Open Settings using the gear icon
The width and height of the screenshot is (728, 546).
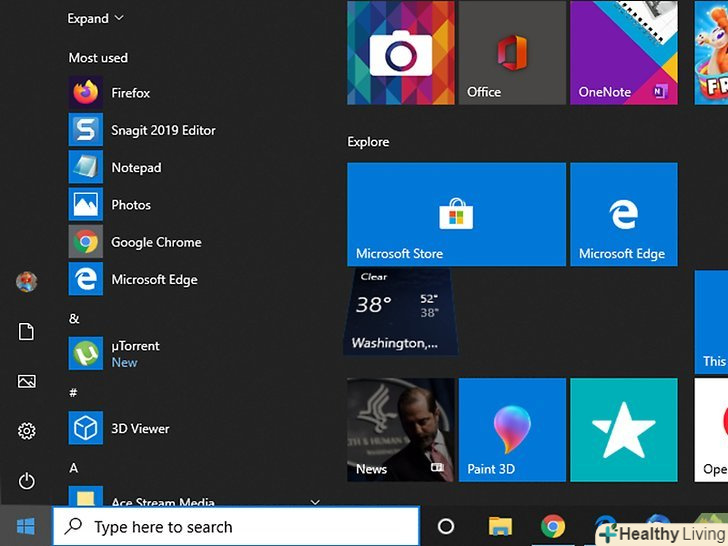27,431
